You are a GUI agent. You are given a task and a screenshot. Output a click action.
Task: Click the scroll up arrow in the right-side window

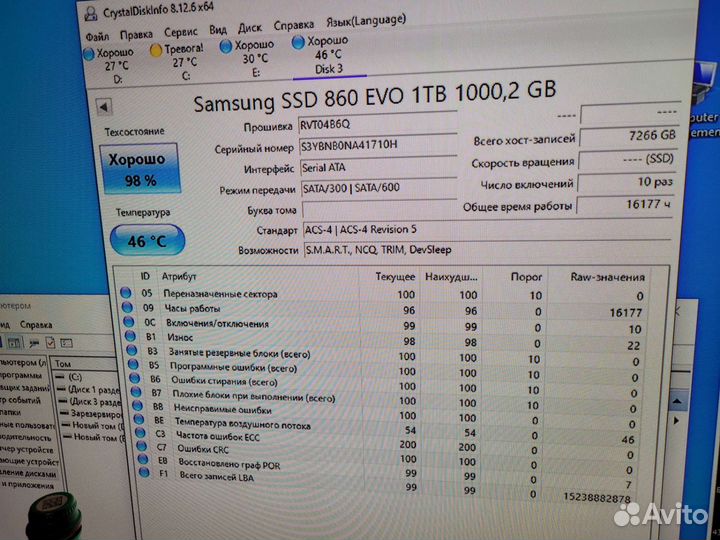(677, 401)
